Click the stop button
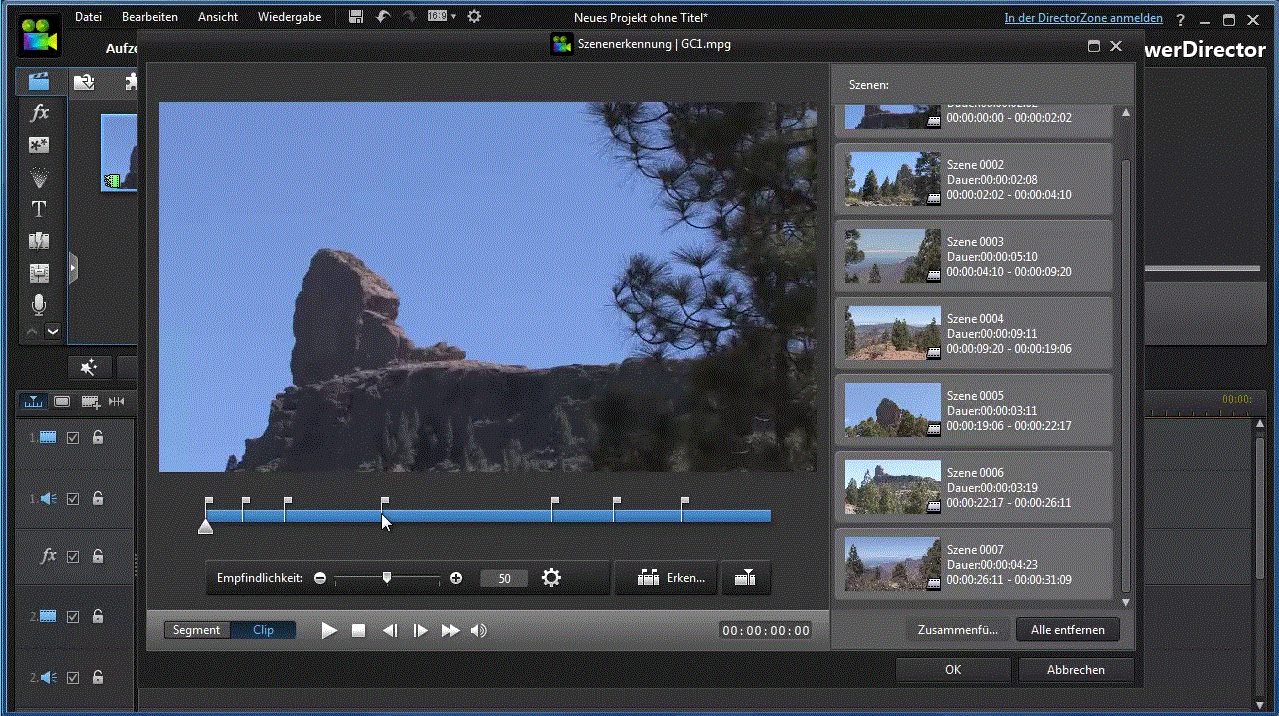Screen dimensions: 1279x716 tap(359, 630)
